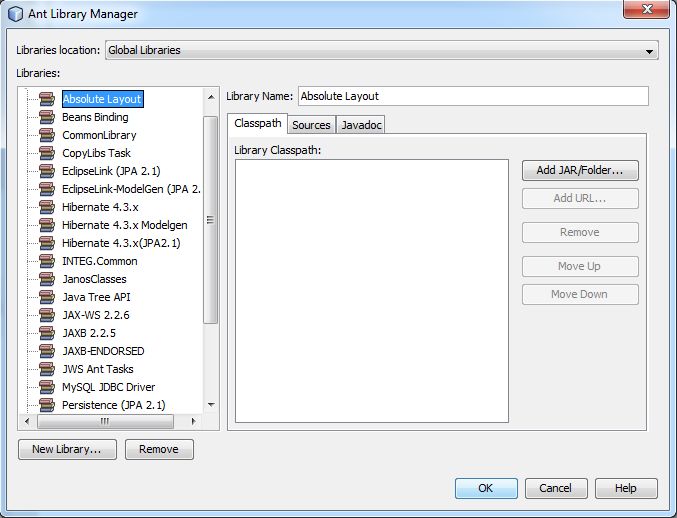
Task: Switch to the Javadoc tab
Action: (x=361, y=125)
